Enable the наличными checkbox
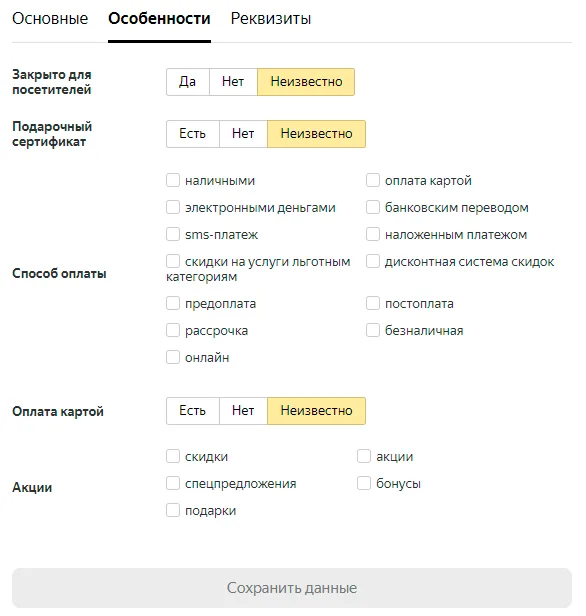 [173, 180]
